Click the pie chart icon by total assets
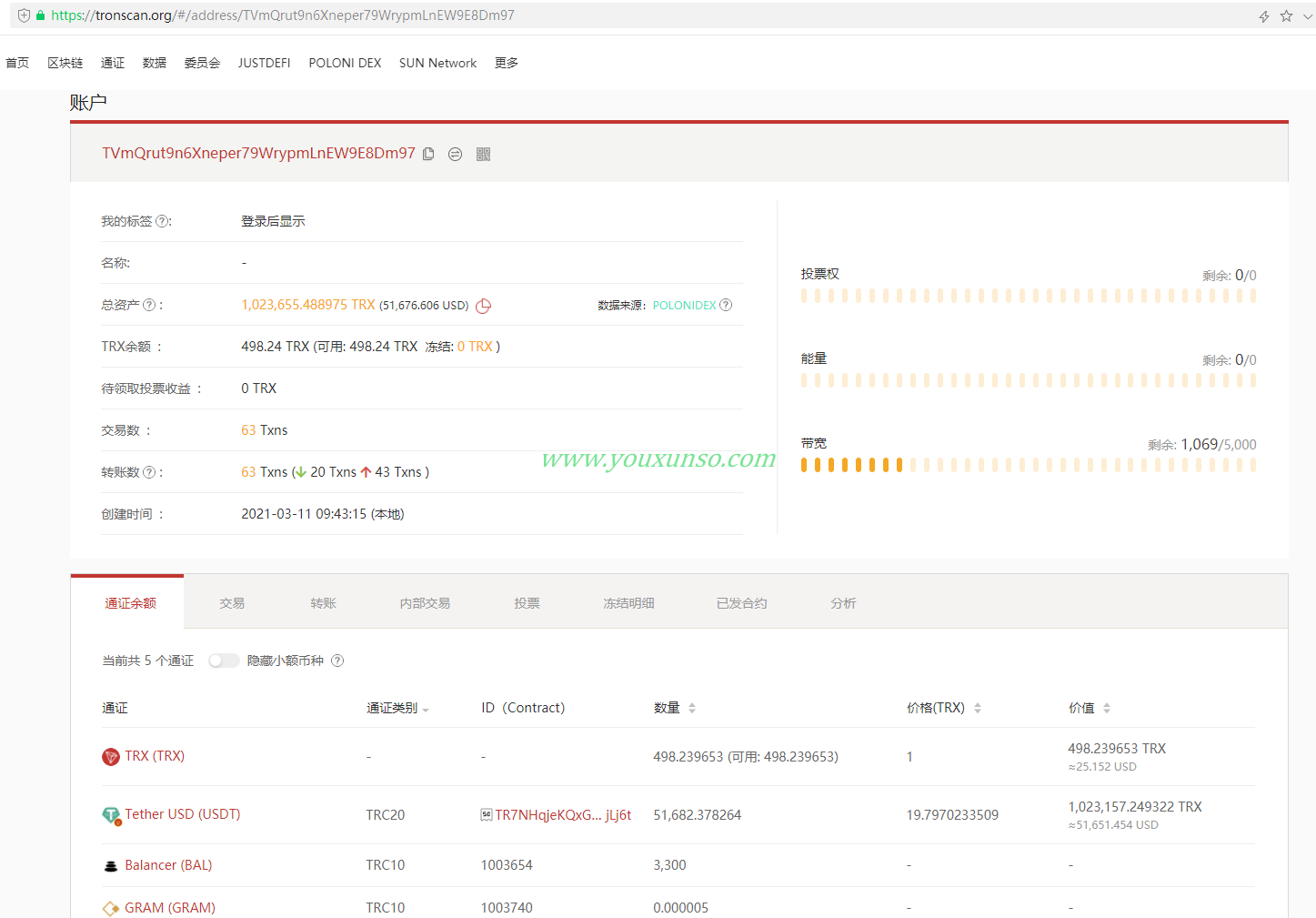 [484, 306]
